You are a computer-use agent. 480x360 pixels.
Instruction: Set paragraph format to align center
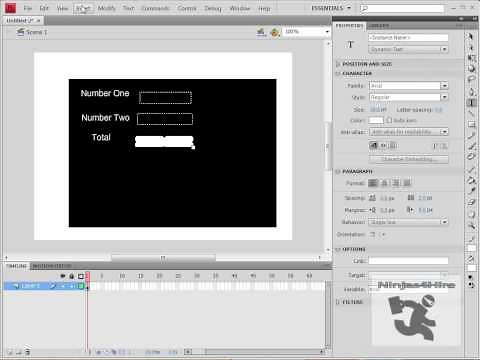[384, 183]
